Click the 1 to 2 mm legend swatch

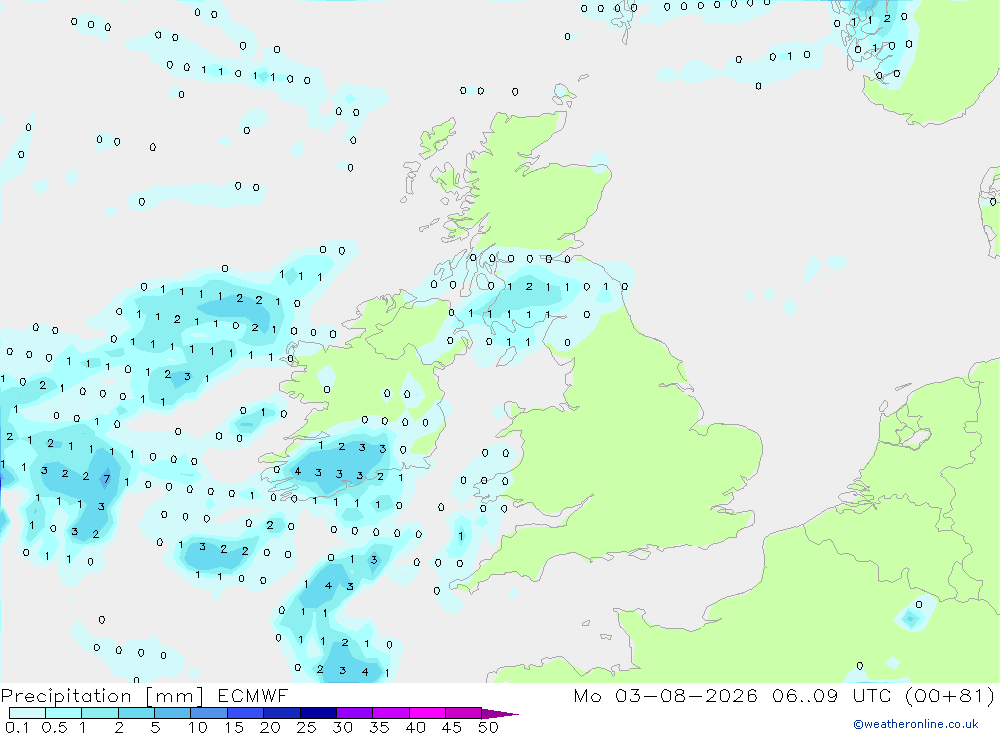[100, 713]
